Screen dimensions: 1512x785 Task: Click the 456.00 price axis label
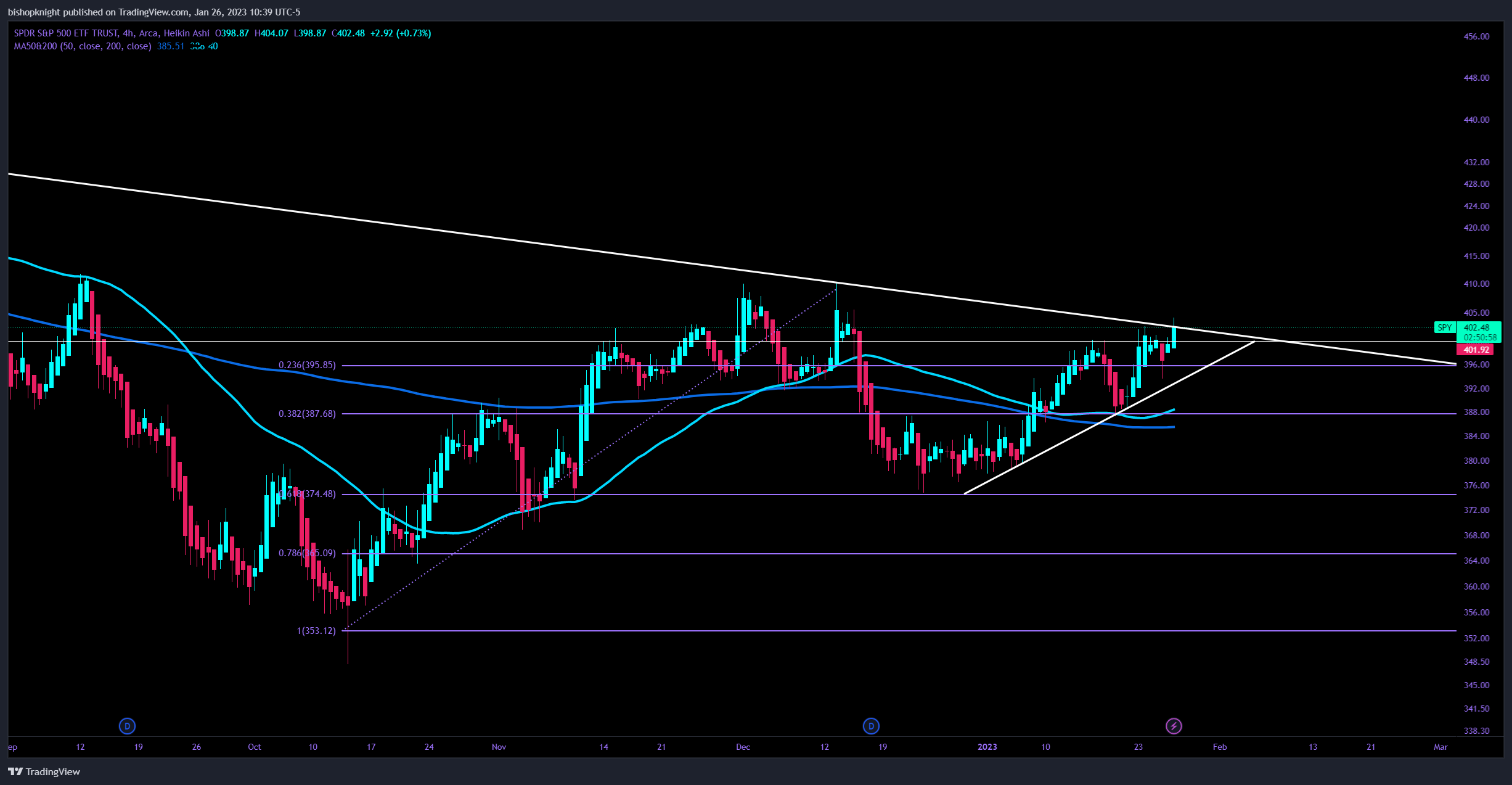coord(1476,36)
